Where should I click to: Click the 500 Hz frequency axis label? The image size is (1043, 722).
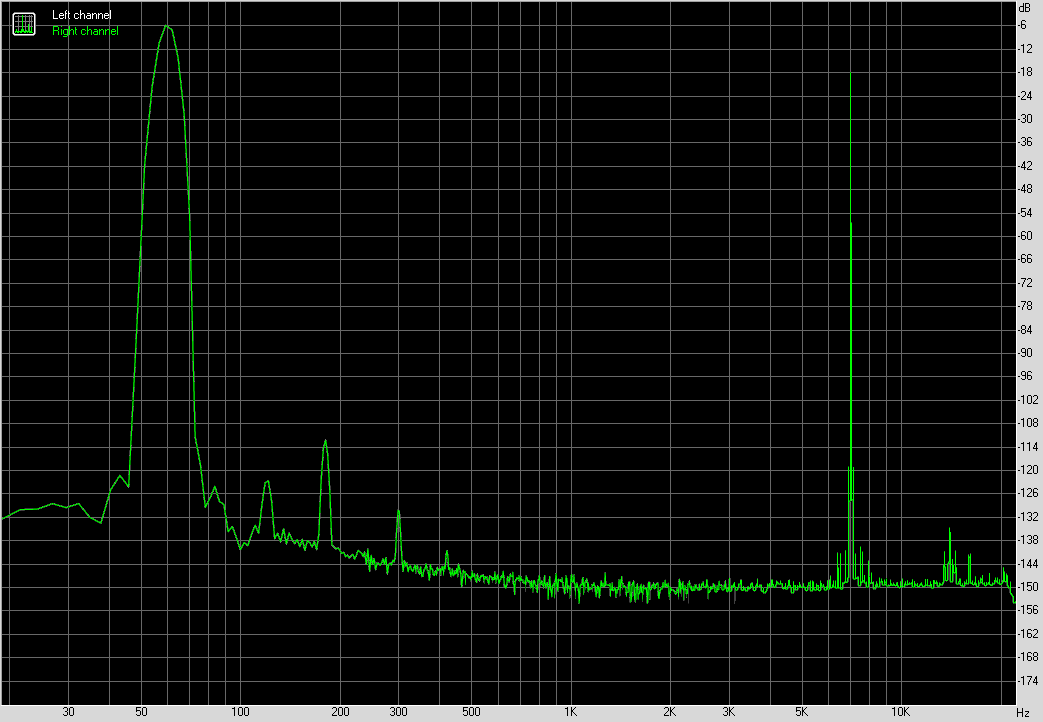click(470, 712)
